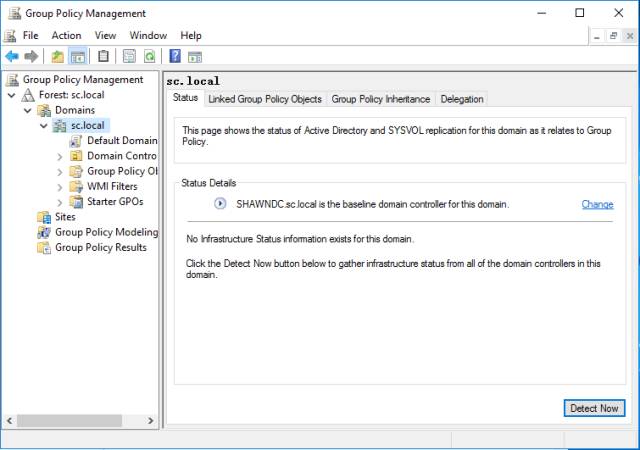Select WMI Filters label in tree

point(112,187)
